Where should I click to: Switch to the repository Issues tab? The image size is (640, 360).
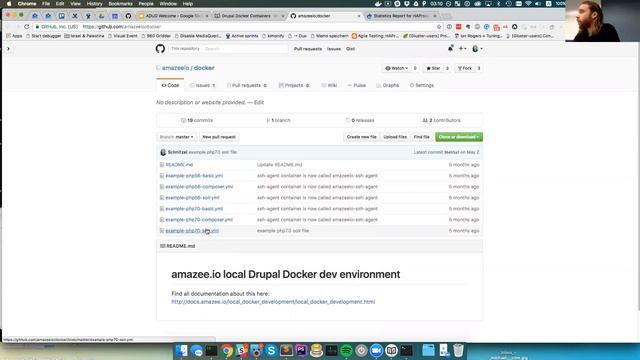(202, 85)
